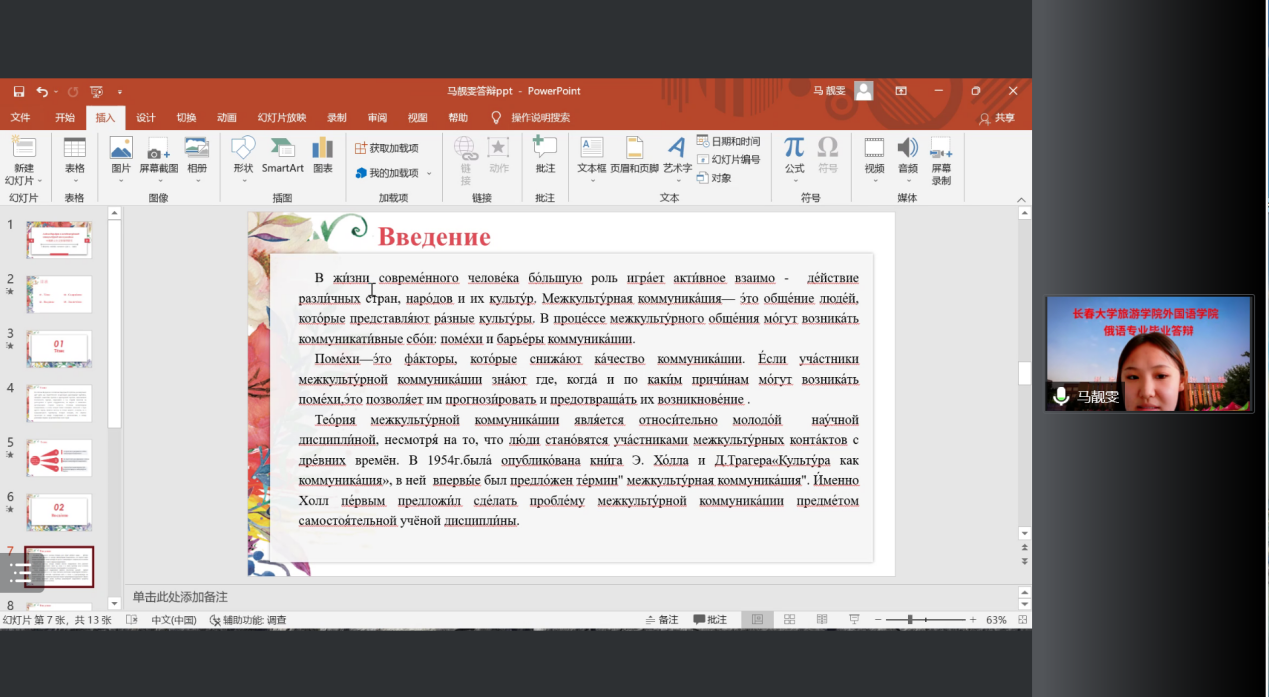The width and height of the screenshot is (1269, 697).
Task: Toggle the 批注 (Comments) pane in status bar
Action: coord(710,620)
